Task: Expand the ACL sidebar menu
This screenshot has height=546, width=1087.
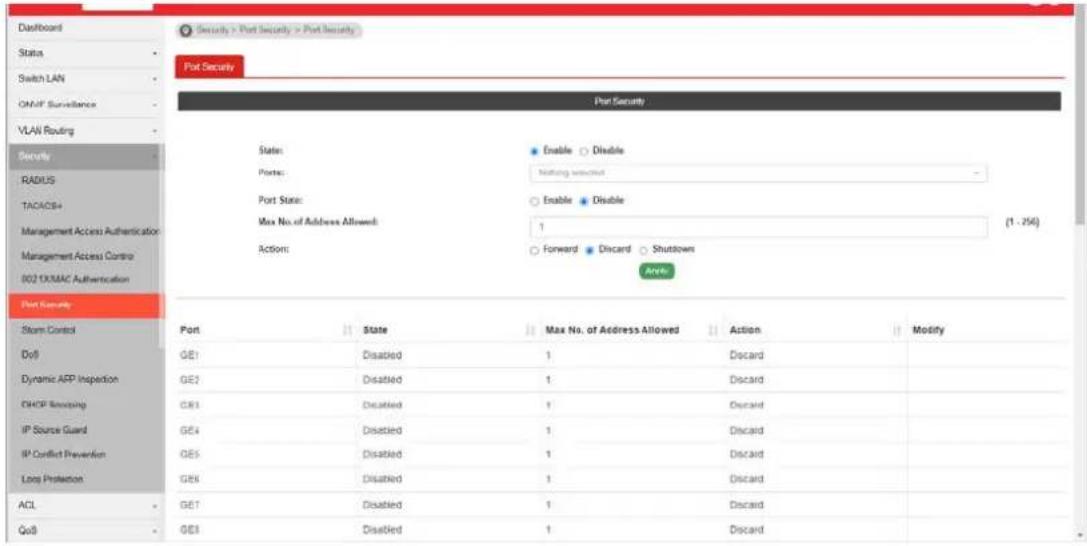Action: [84, 505]
